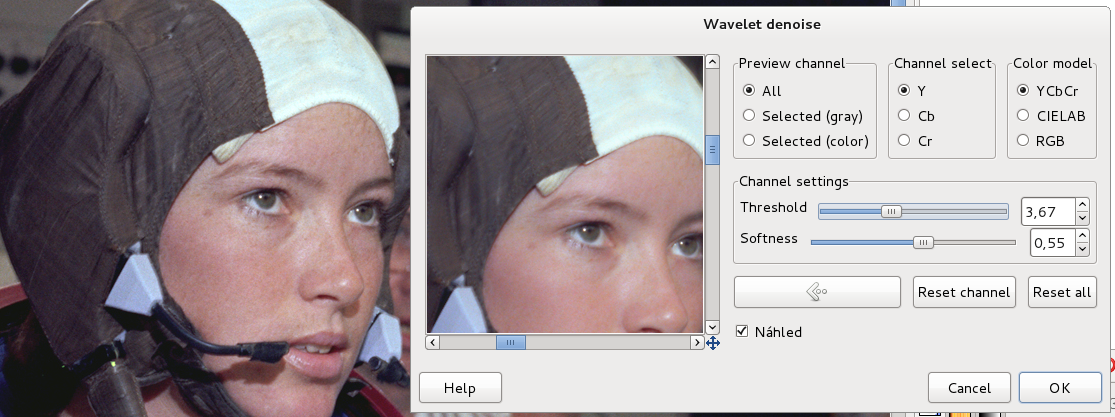Click the preview scroll down arrow

point(713,327)
